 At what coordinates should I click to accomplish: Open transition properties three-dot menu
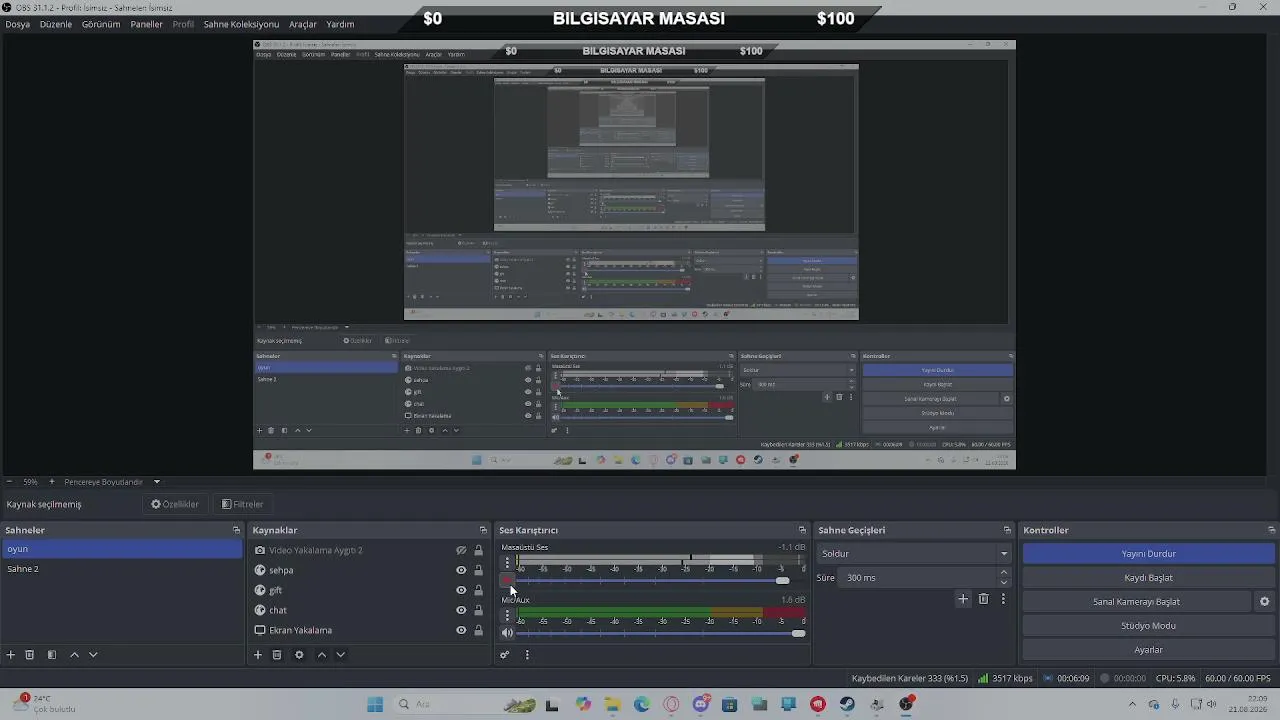(x=1003, y=599)
